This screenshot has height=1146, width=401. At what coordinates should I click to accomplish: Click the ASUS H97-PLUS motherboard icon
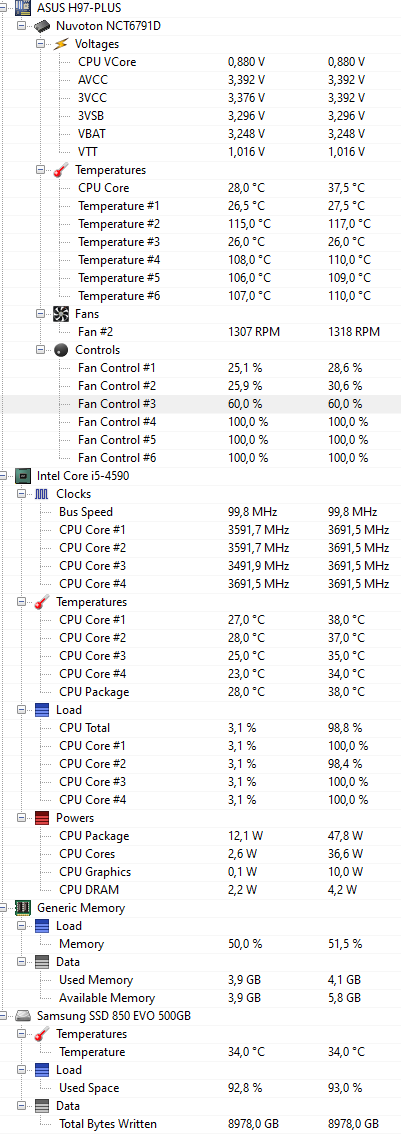23,8
